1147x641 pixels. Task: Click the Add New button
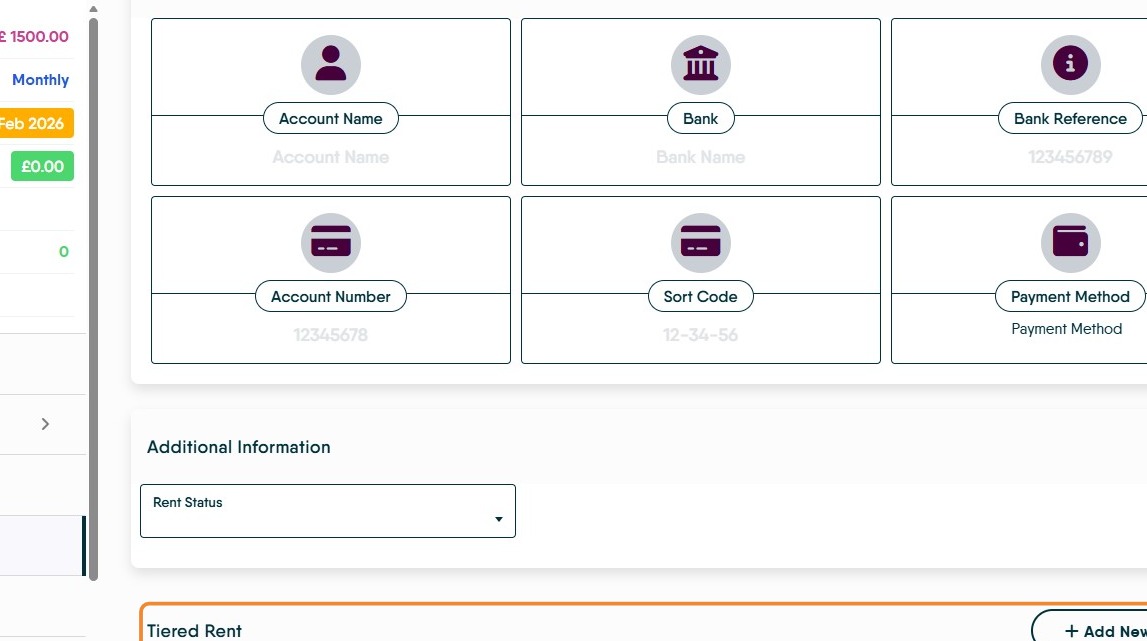pos(1090,626)
